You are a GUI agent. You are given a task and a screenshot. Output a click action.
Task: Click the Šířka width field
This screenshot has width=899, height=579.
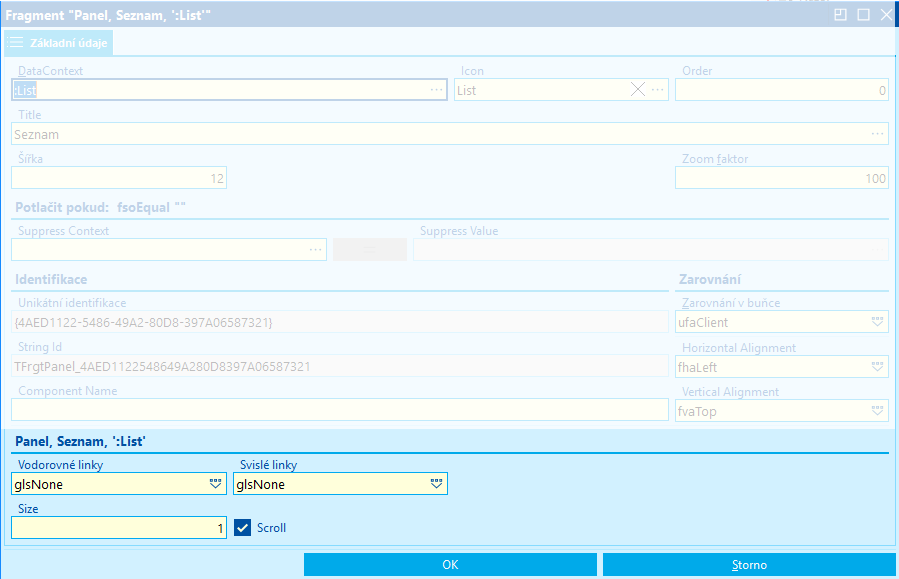(x=119, y=178)
